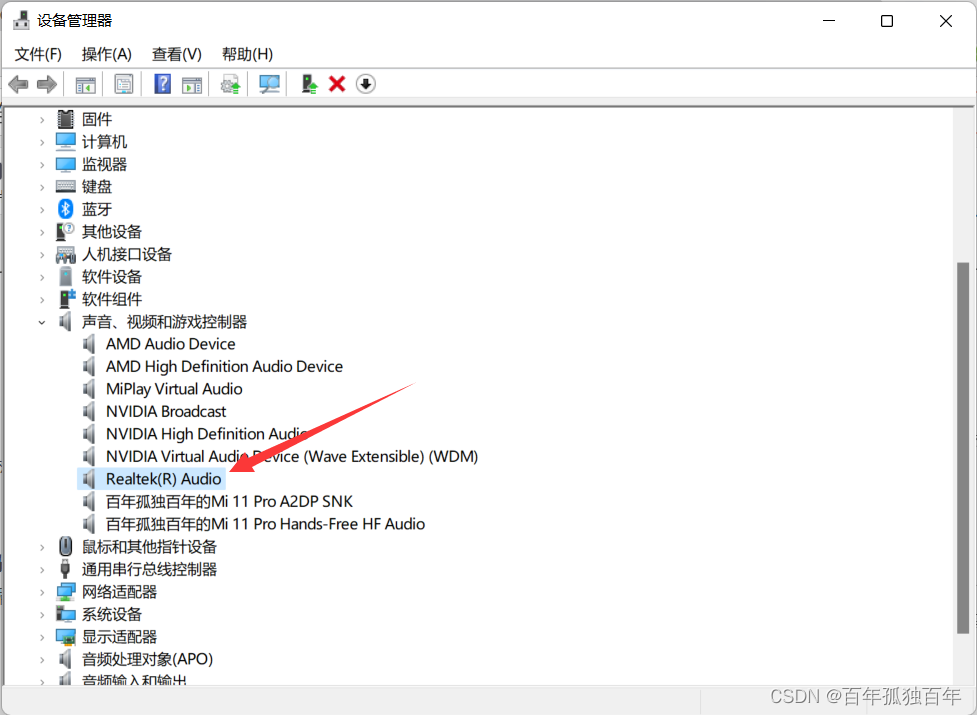977x715 pixels.
Task: Expand the 固件 category
Action: click(42, 120)
